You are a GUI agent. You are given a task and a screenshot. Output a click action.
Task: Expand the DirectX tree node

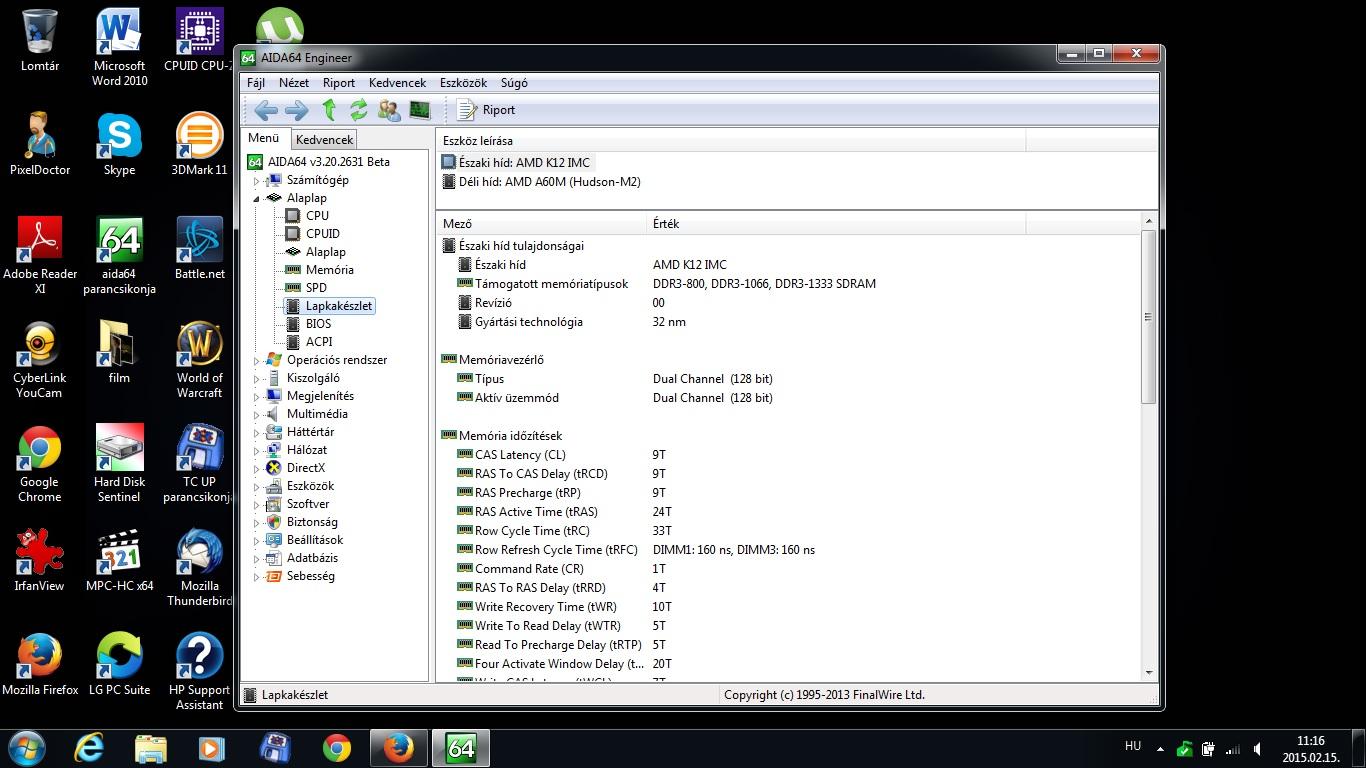point(256,468)
